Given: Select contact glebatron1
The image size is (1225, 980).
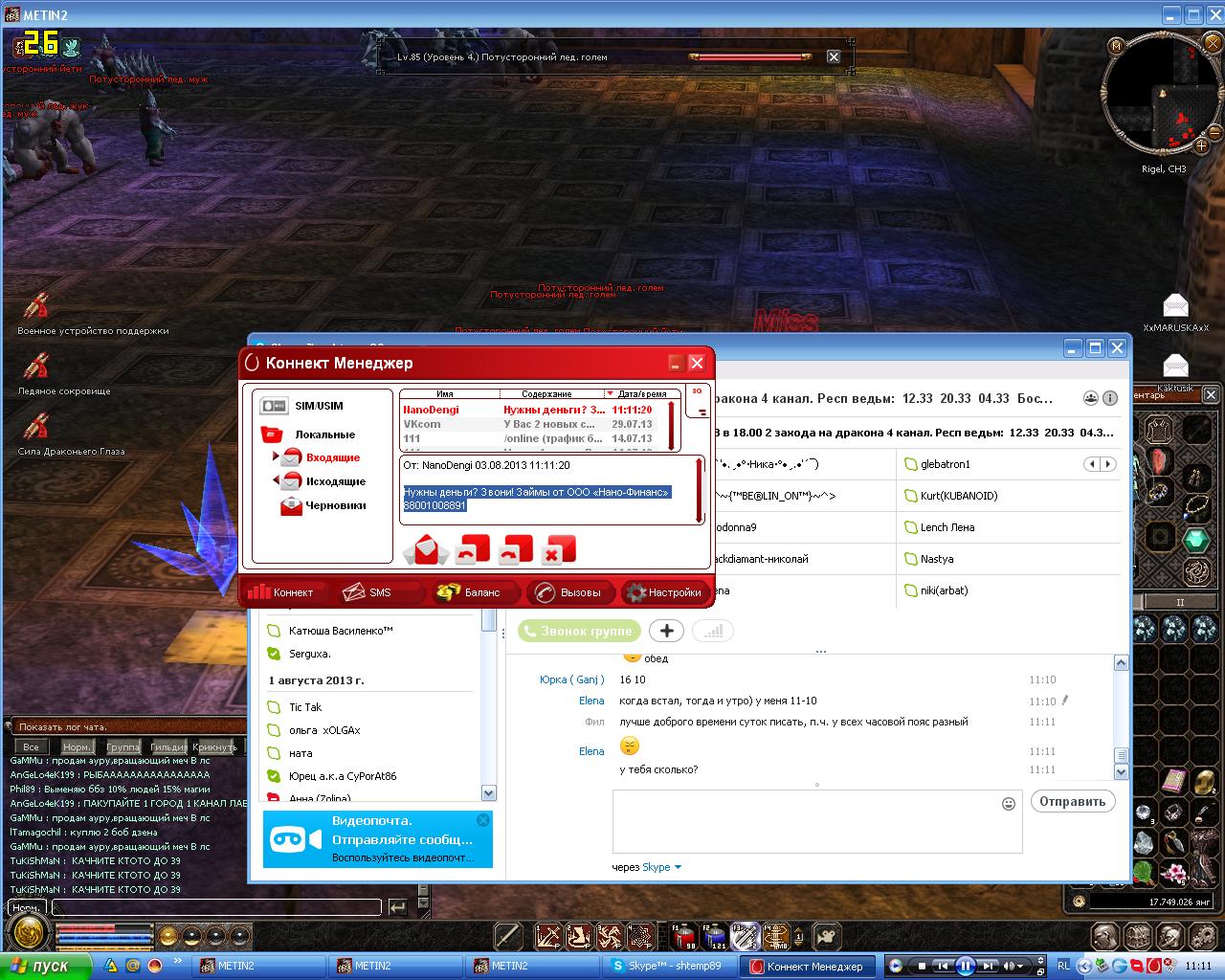Looking at the screenshot, I should [945, 464].
